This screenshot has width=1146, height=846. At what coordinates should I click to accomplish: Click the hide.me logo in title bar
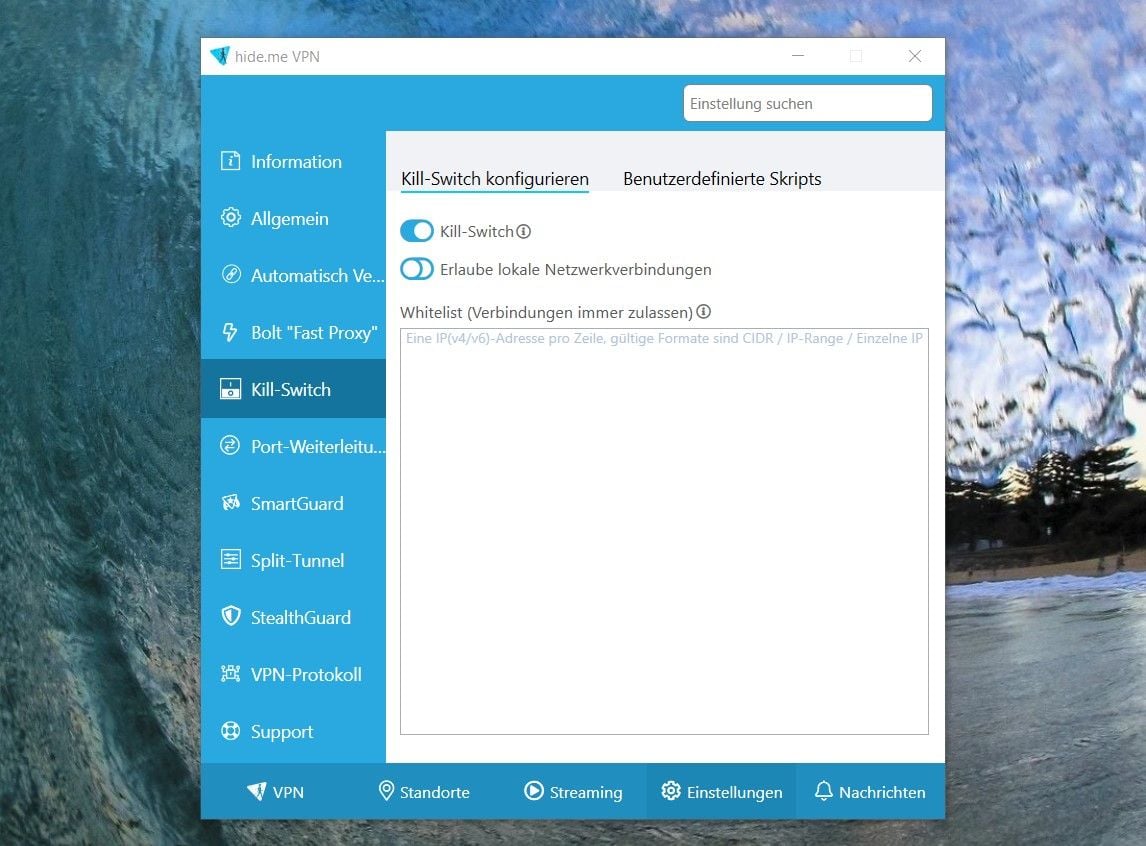[219, 56]
